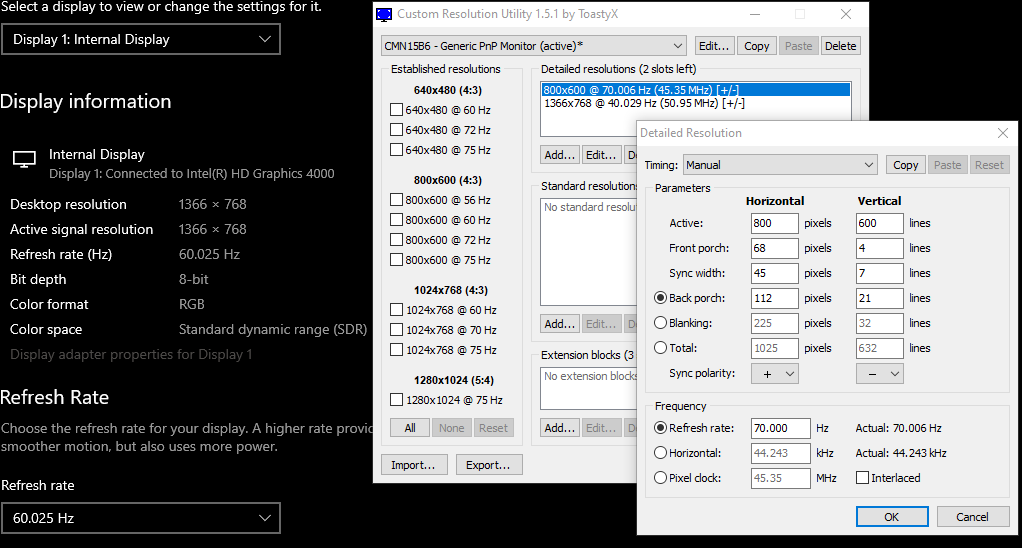Check the 1024x768 @ 70 Hz option
Screen dimensions: 1022x548
(x=396, y=330)
